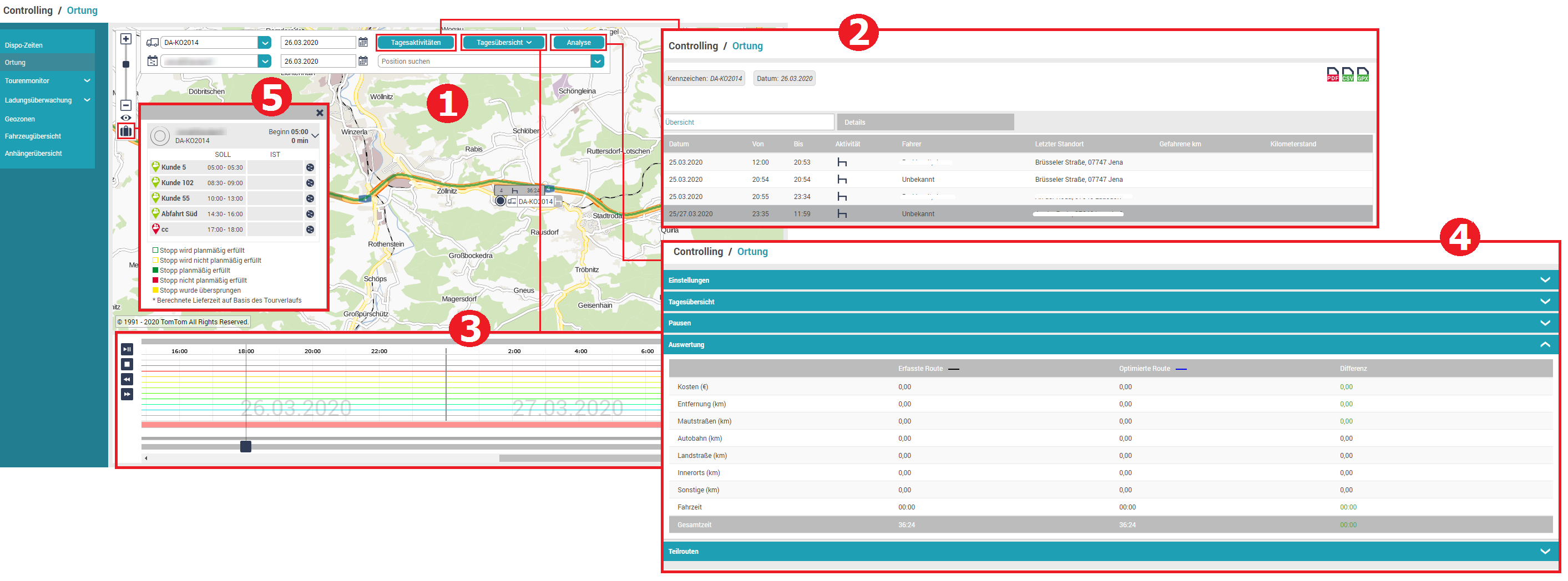This screenshot has height=581, width=1568.
Task: Click the route icon for Abfahrt Süd
Action: (310, 214)
